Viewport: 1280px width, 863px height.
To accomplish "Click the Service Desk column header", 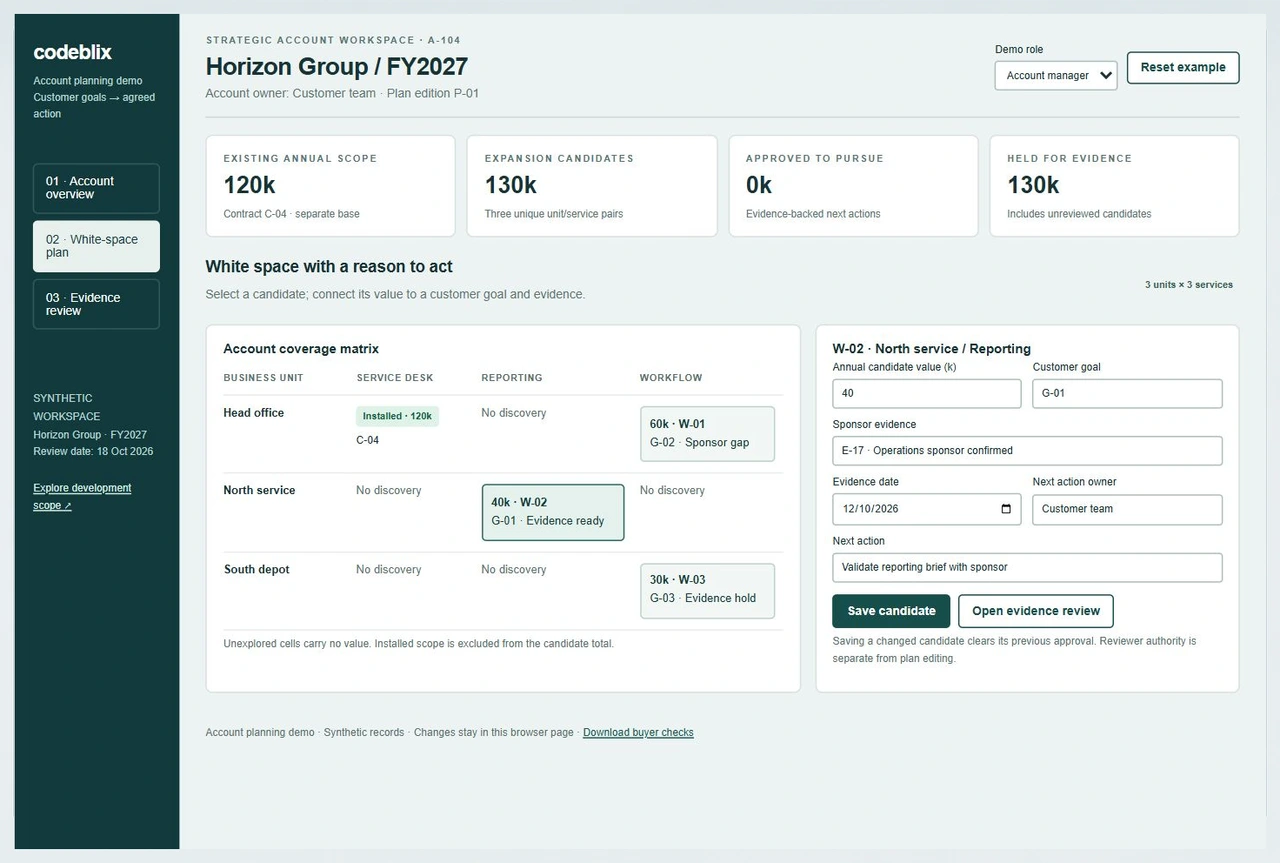I will point(396,378).
